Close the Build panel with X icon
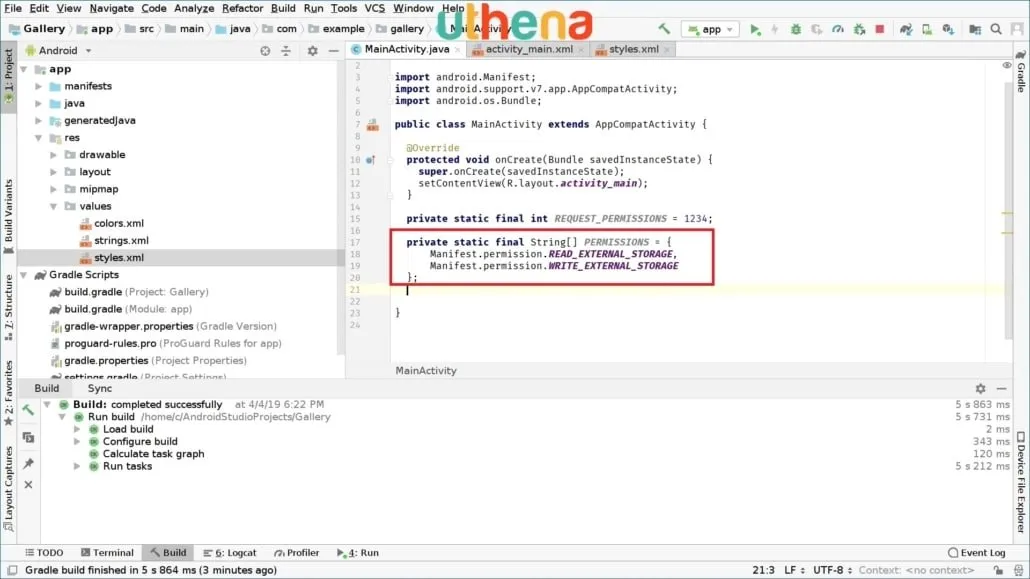 coord(28,484)
